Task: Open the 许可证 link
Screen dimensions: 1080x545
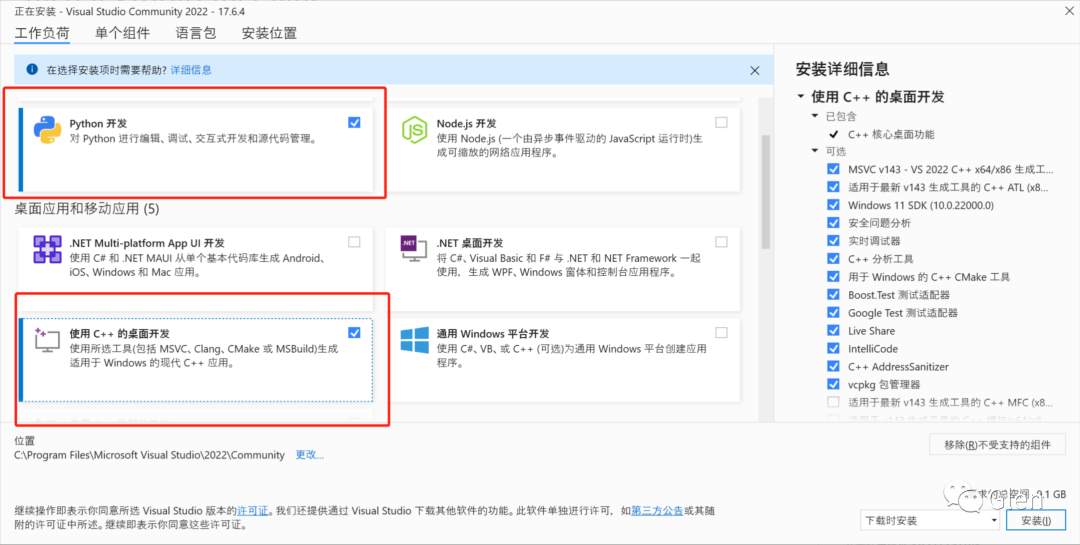Action: coord(253,511)
